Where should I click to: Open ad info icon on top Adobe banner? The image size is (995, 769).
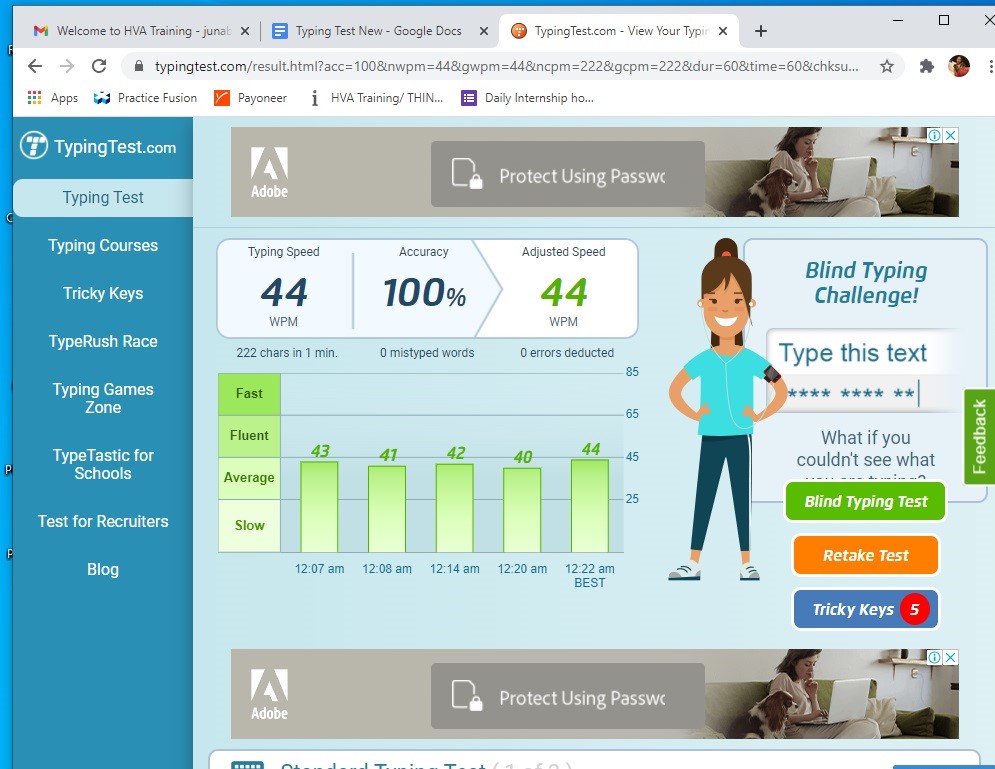point(935,135)
